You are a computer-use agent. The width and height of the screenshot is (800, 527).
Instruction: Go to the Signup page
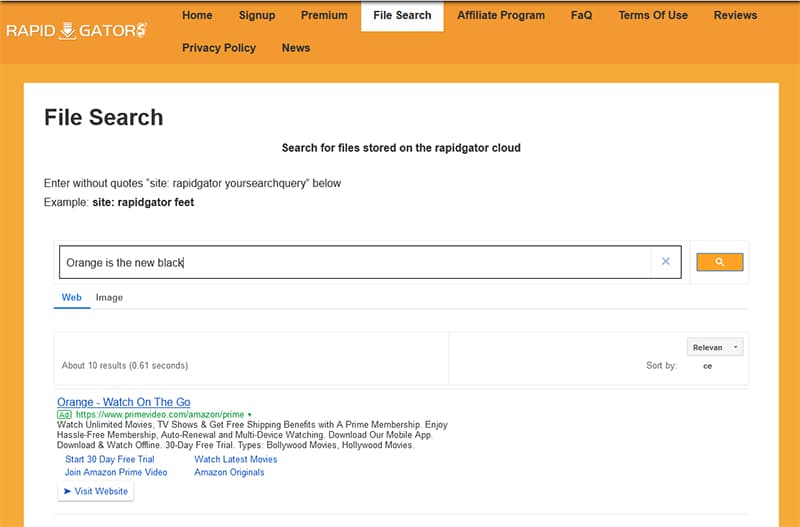click(257, 16)
